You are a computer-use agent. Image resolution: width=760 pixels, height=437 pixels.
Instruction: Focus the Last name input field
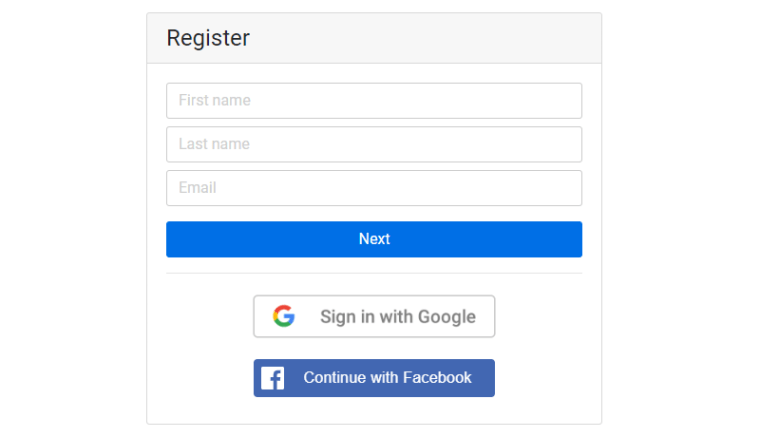pos(374,144)
